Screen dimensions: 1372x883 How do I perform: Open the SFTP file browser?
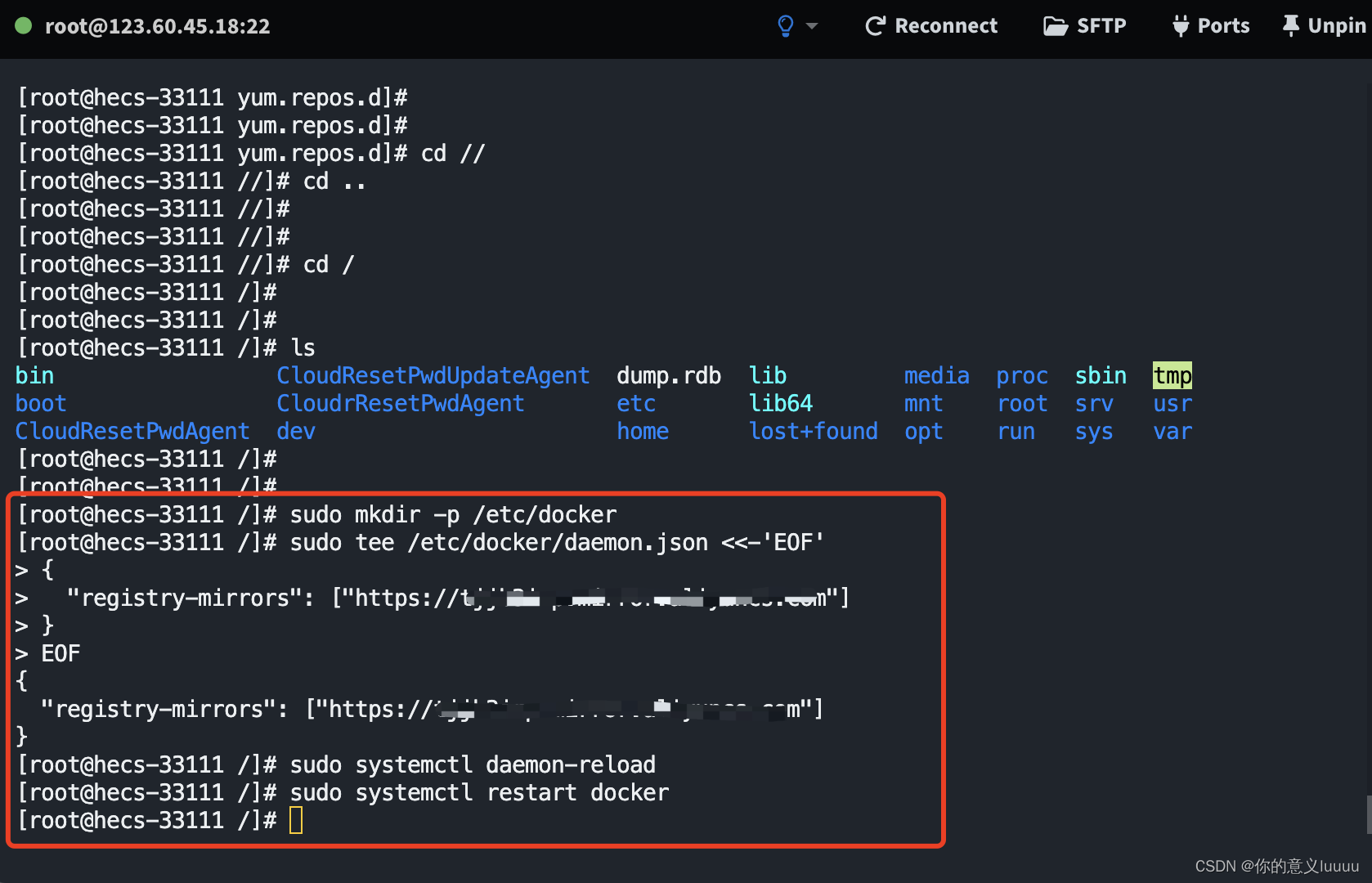(x=1085, y=26)
